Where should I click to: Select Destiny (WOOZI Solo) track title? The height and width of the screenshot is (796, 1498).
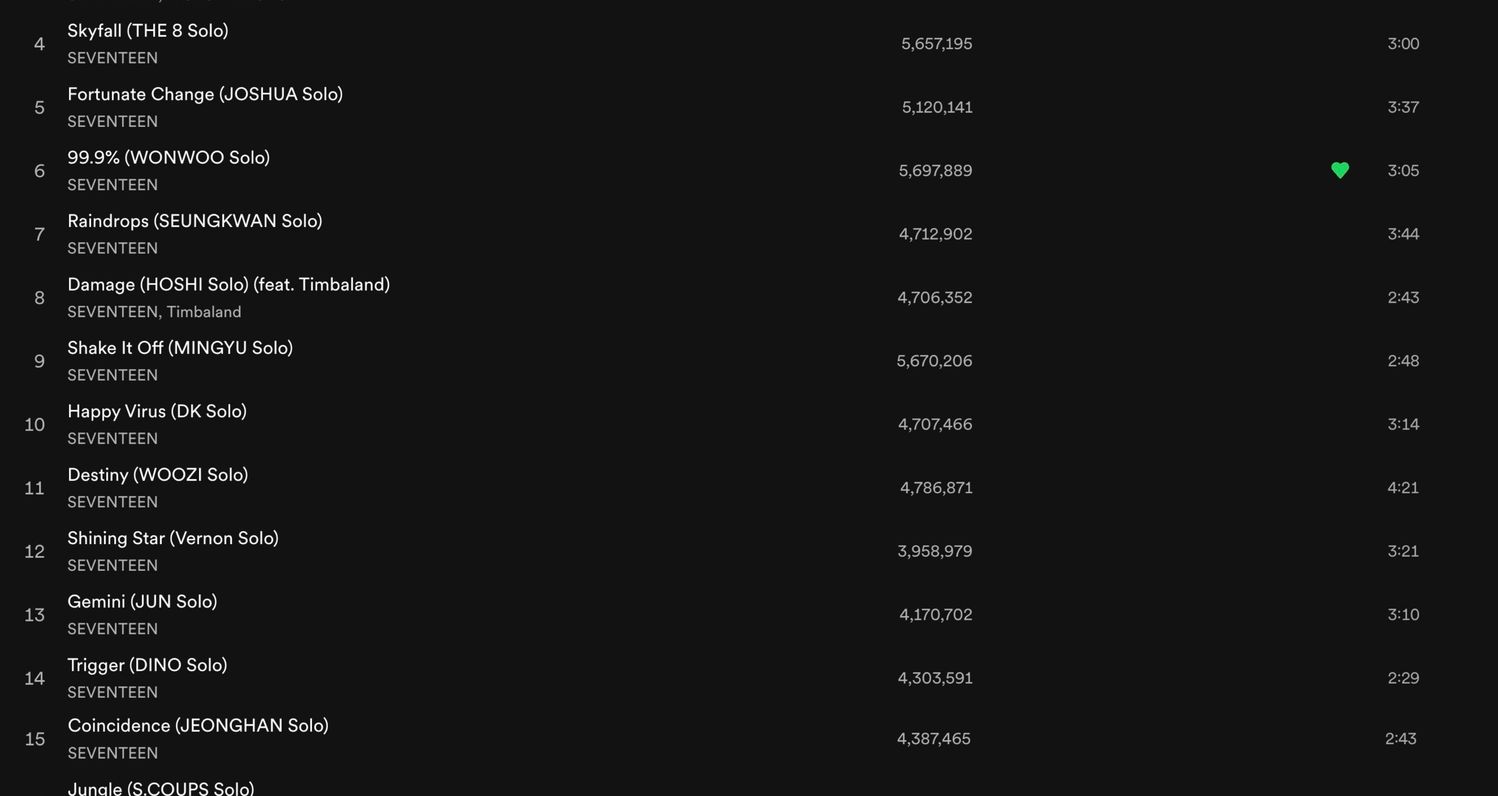click(158, 475)
